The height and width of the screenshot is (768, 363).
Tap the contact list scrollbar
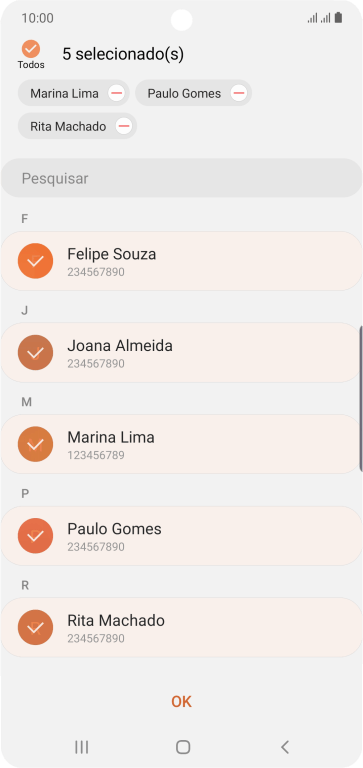[x=361, y=398]
